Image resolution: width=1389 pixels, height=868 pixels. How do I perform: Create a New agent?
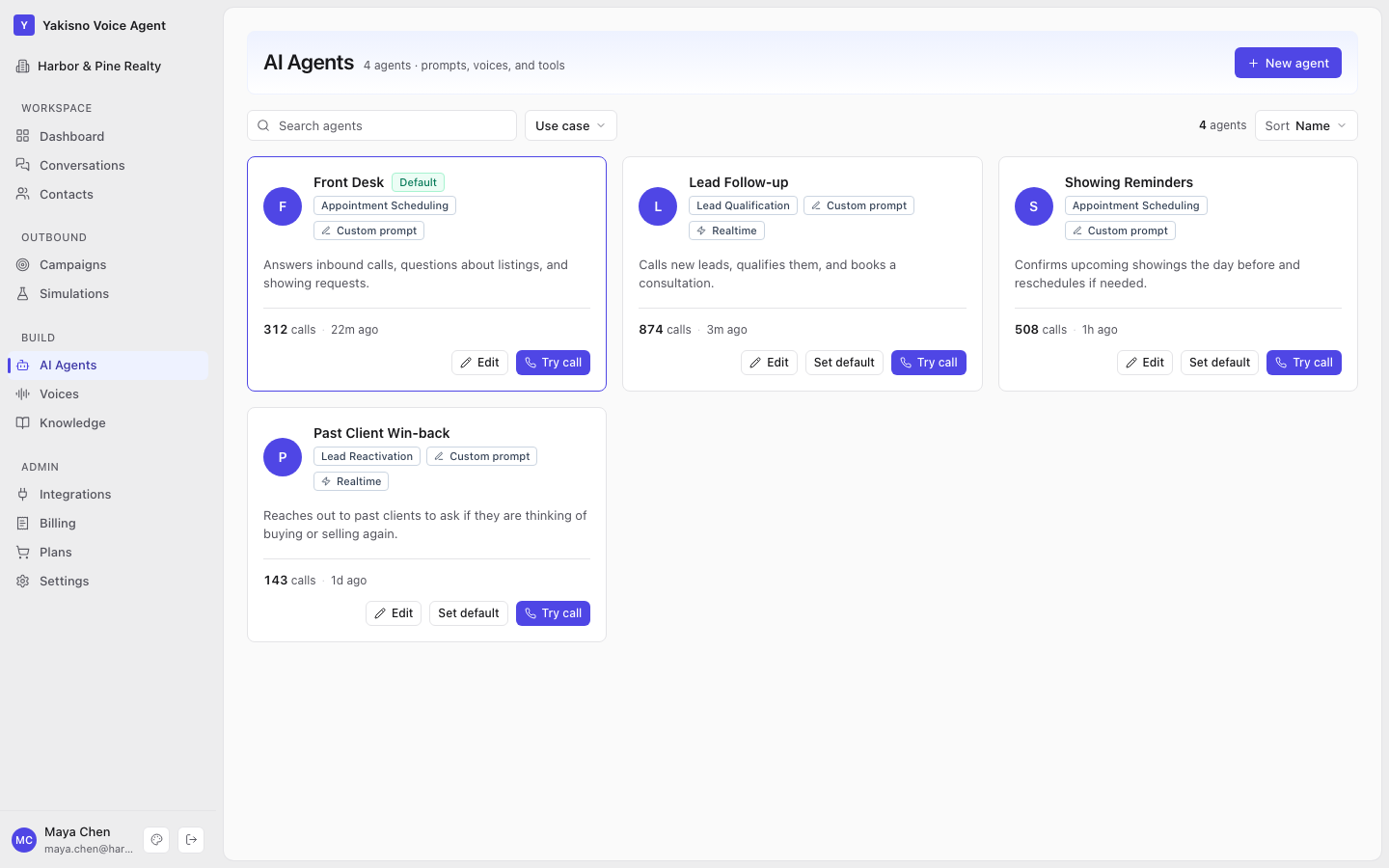(x=1288, y=63)
